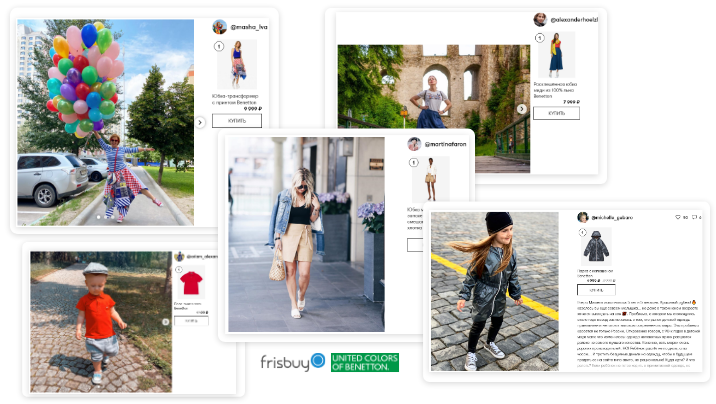Open the red polo shirt product thumbnail
Screen dimensions: 716x404
click(191, 283)
